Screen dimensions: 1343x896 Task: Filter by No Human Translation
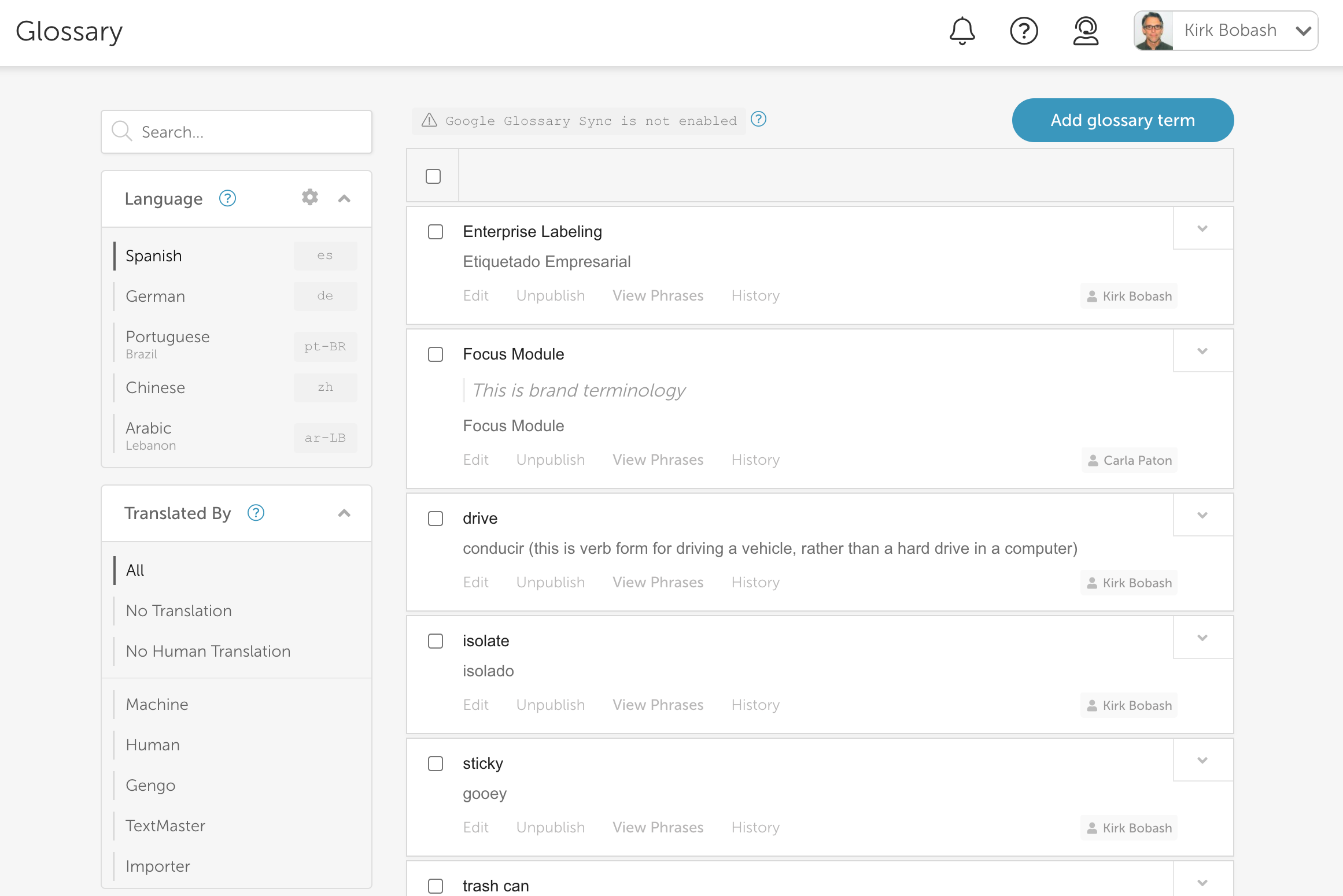click(208, 651)
